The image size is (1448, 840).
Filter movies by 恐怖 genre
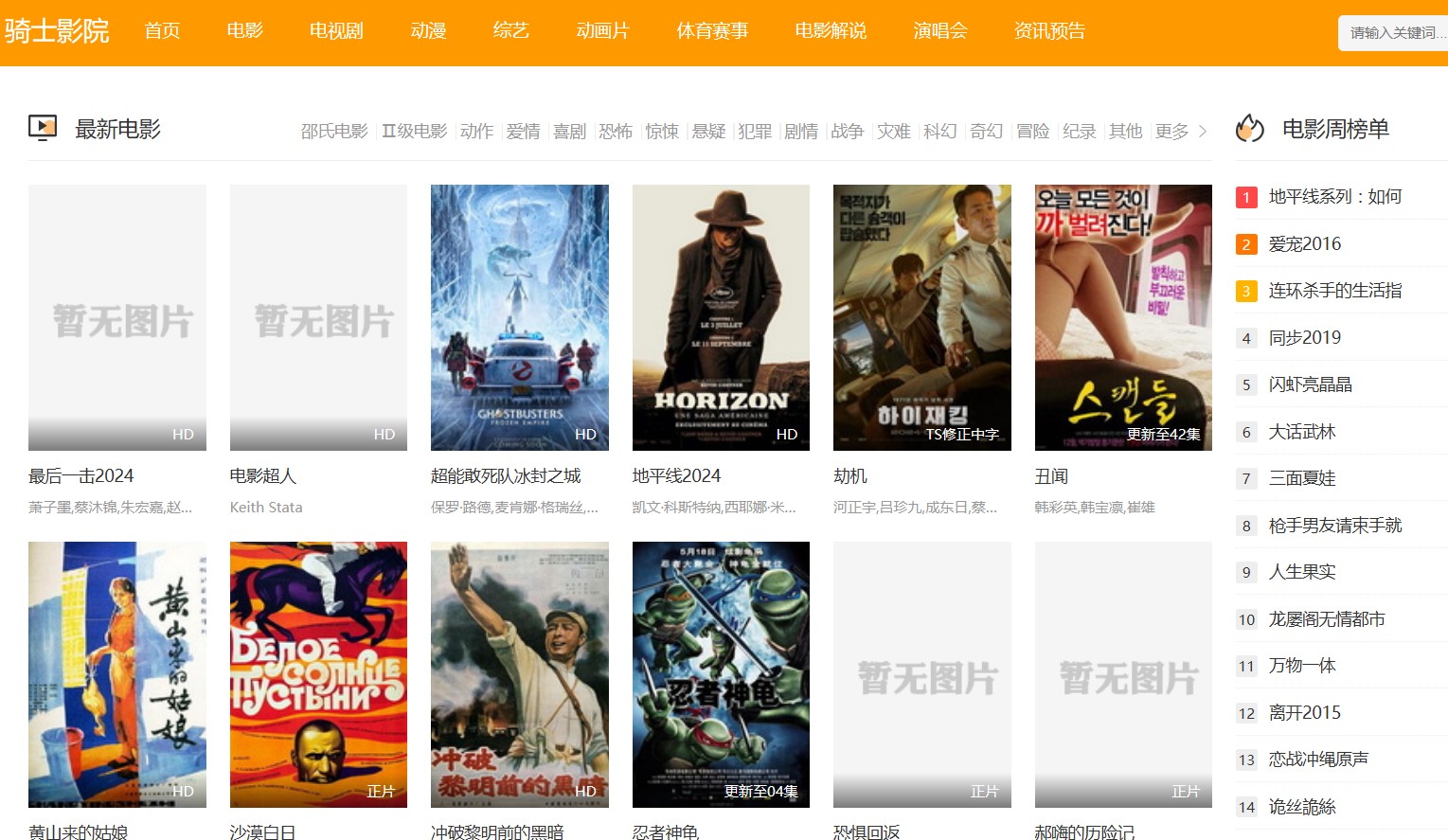click(616, 131)
